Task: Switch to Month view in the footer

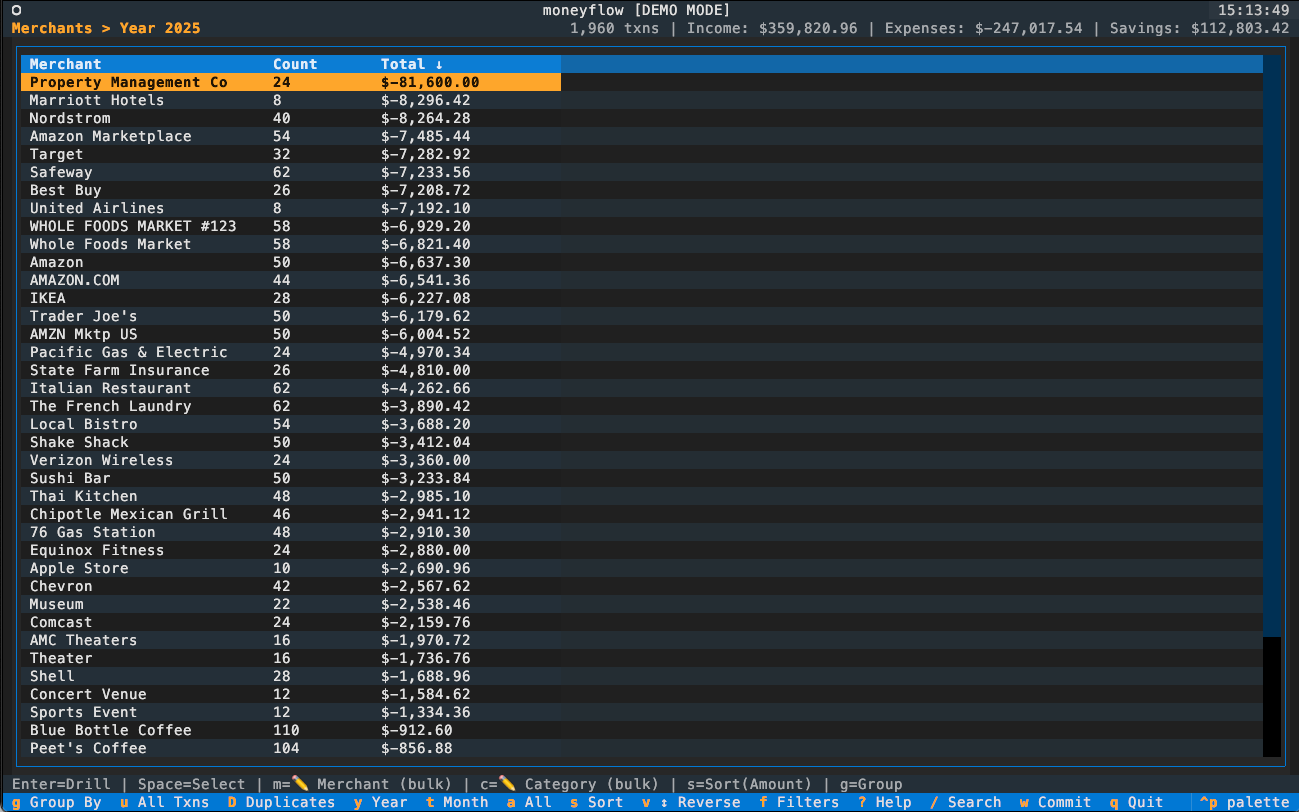Action: pos(457,802)
